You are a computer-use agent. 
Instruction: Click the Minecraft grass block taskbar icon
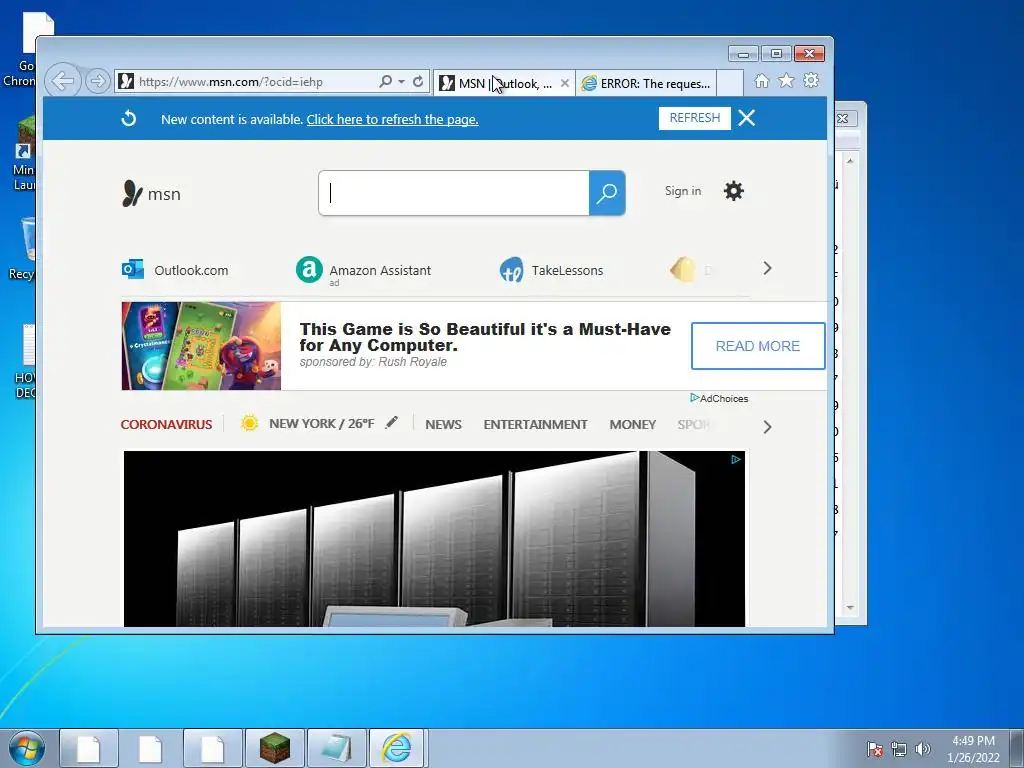[274, 748]
